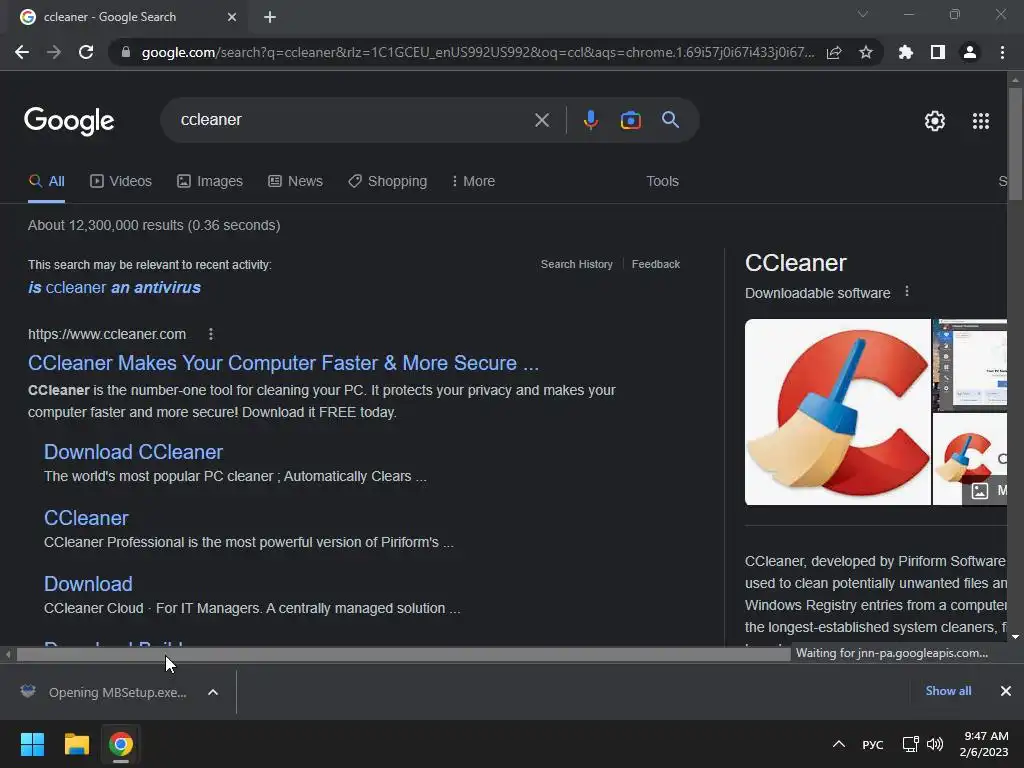Close the downloads bar
Viewport: 1024px width, 768px height.
click(x=1006, y=691)
